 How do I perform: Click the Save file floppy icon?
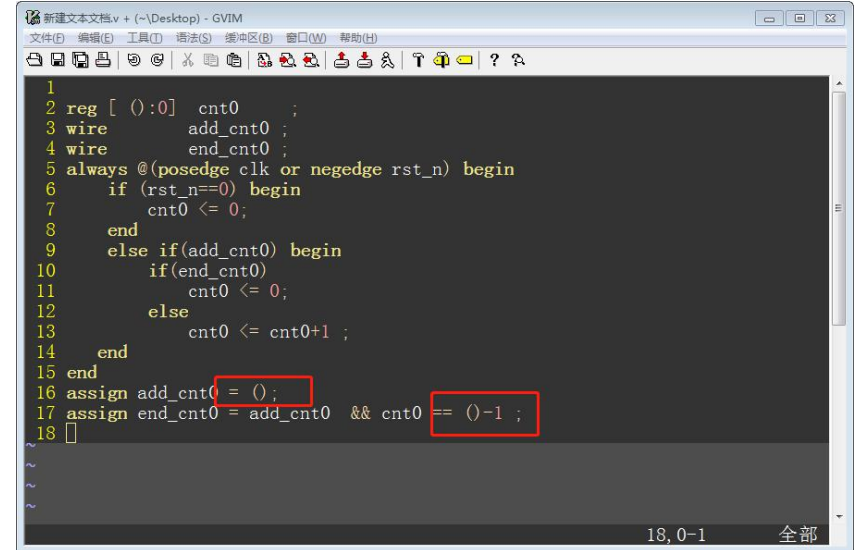point(57,60)
